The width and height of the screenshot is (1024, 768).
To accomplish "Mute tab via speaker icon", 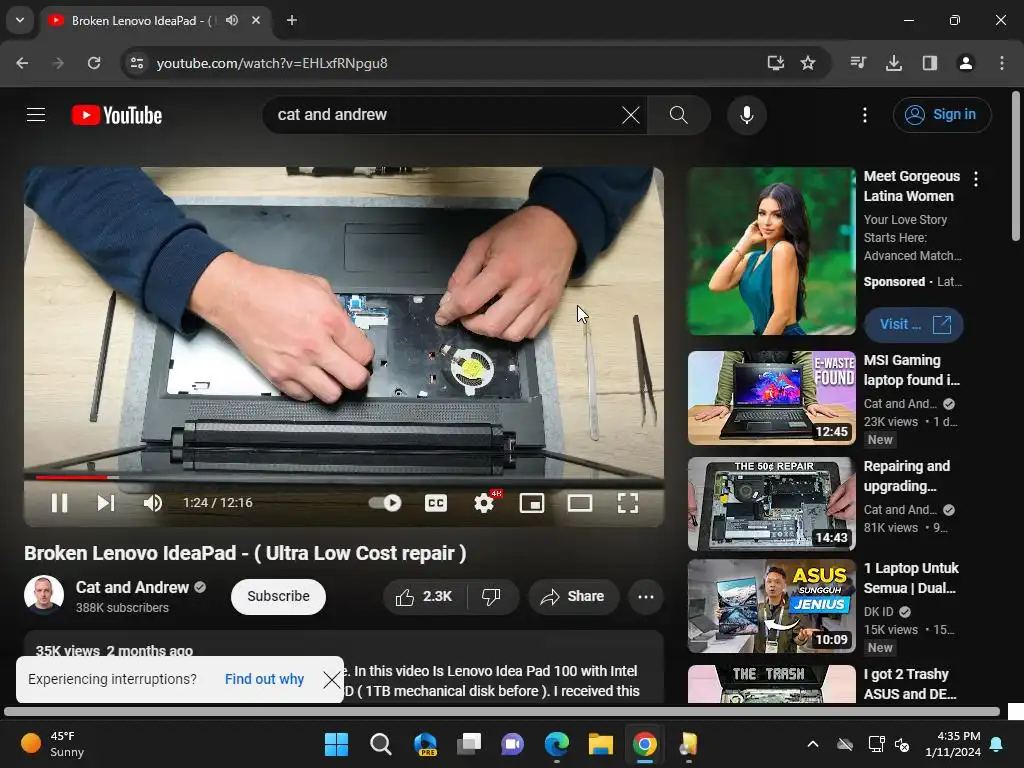I will click(x=232, y=20).
